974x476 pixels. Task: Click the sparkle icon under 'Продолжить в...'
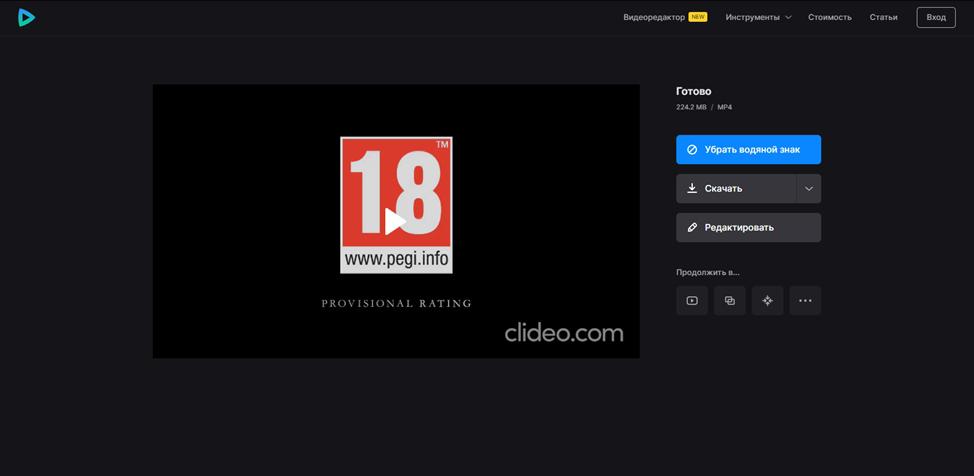[x=767, y=301]
